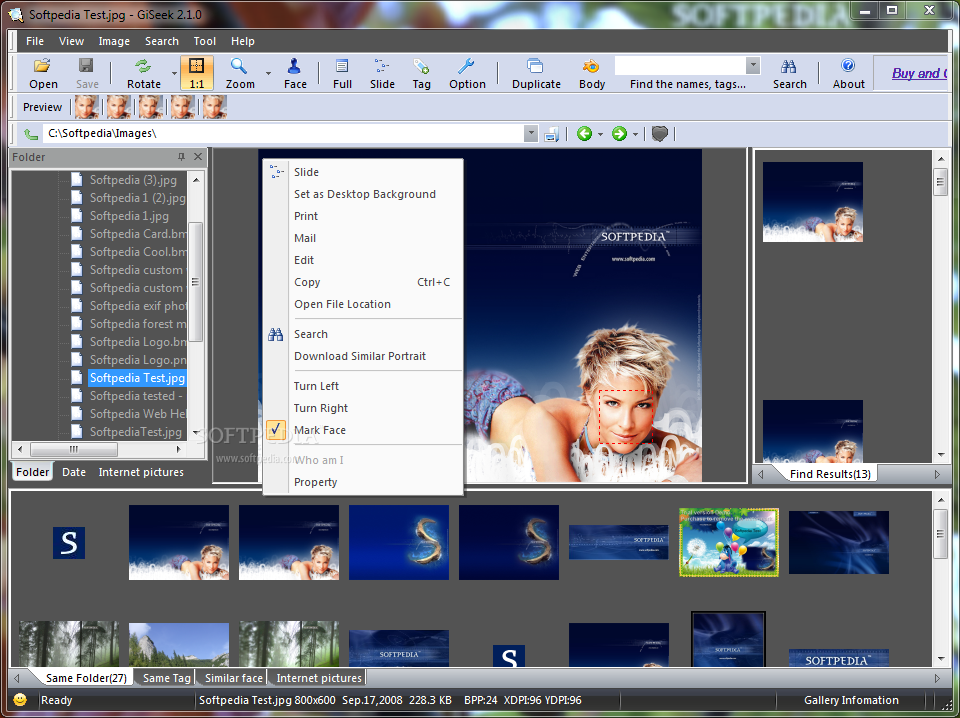Choose Set as Desktop Background
The width and height of the screenshot is (960, 718).
tap(365, 194)
